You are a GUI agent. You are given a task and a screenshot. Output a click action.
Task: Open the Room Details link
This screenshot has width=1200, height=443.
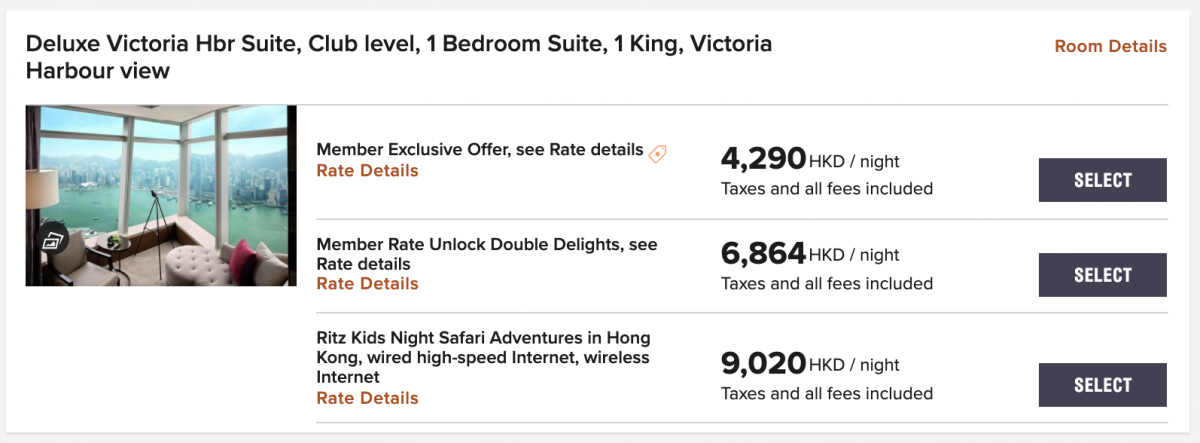pos(1110,46)
